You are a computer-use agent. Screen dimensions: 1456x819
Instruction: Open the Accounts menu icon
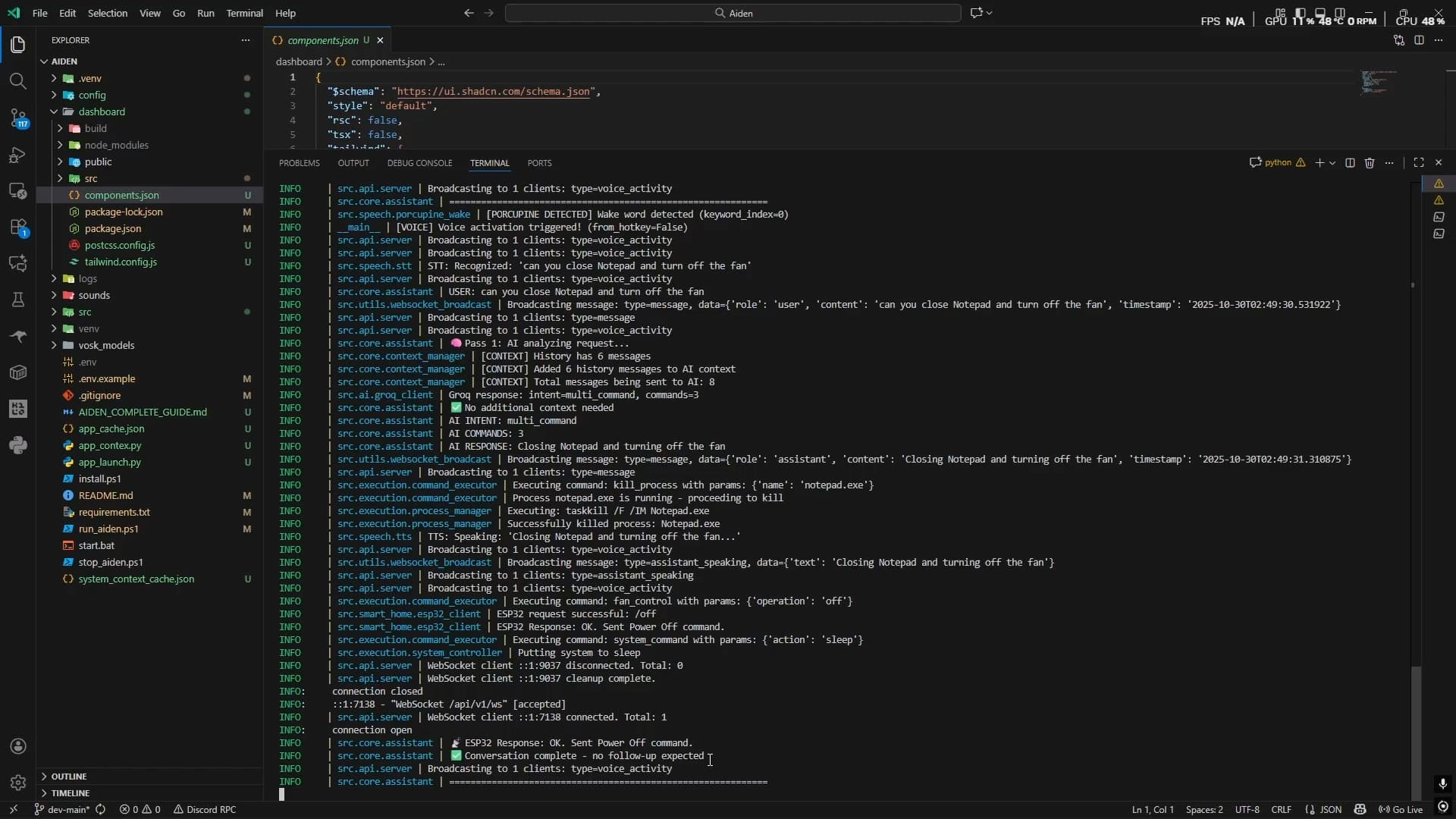tap(18, 746)
